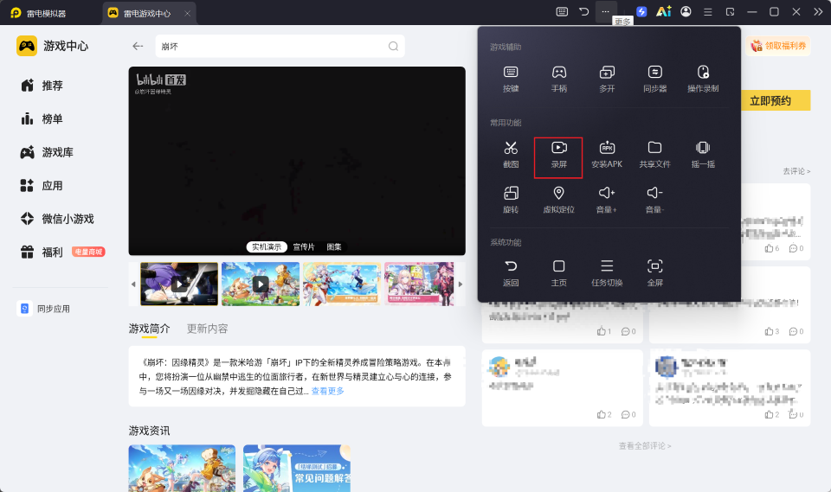Viewport: 831px width, 492px height.
Task: Select the second video thumbnail with play icon
Action: (x=260, y=284)
